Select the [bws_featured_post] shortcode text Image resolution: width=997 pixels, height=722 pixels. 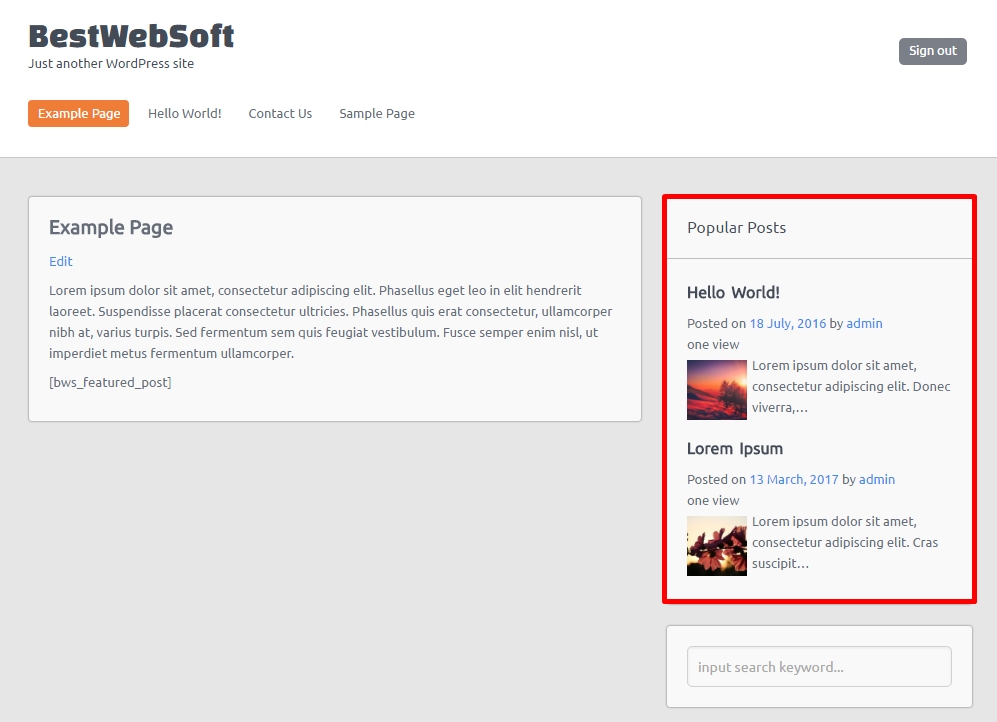coord(110,383)
